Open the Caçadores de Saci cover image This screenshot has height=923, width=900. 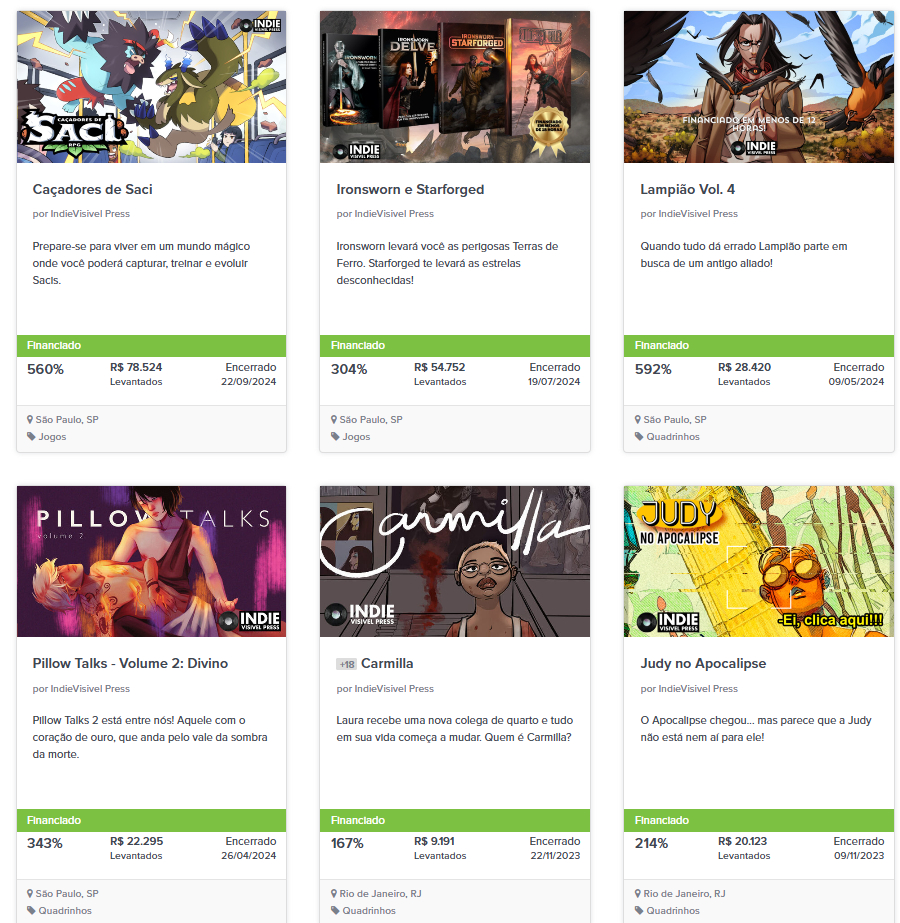click(151, 87)
